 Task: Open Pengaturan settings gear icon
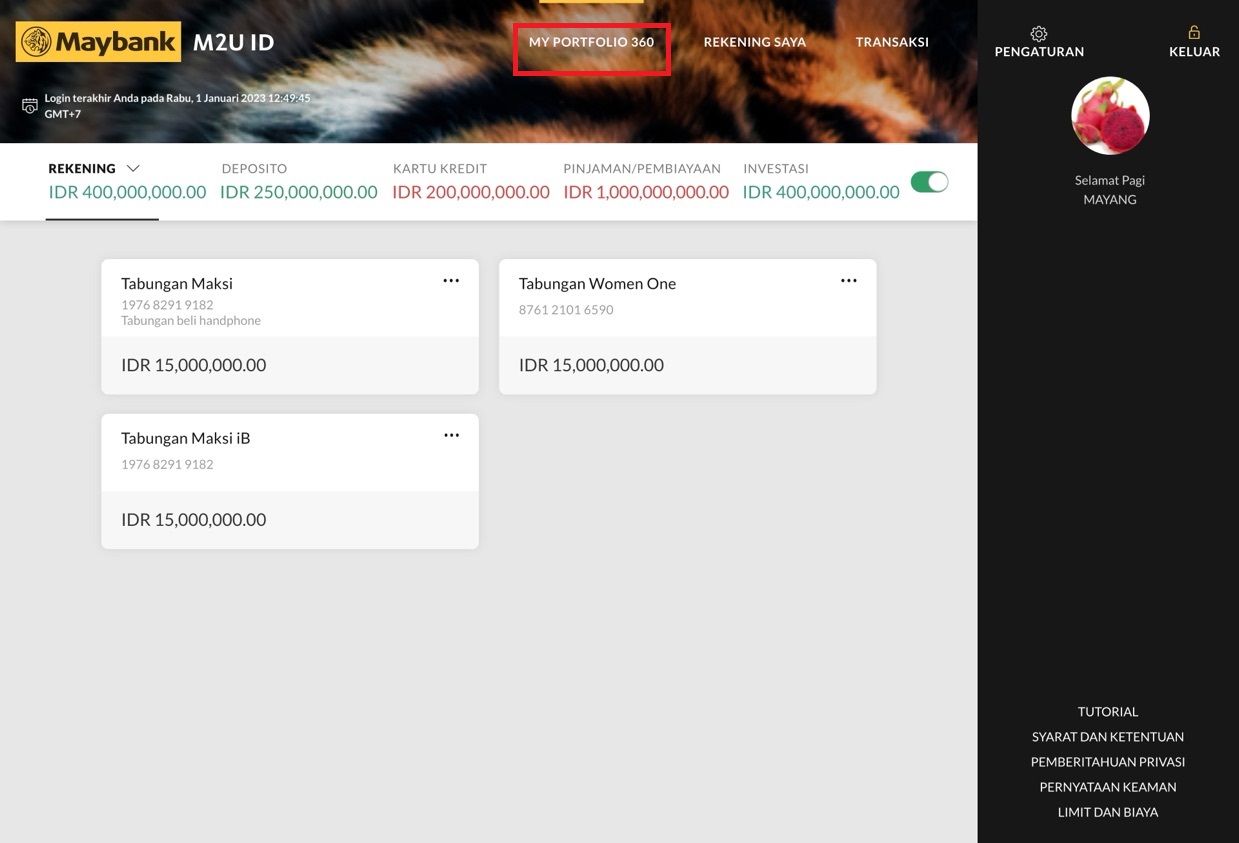pyautogui.click(x=1039, y=33)
